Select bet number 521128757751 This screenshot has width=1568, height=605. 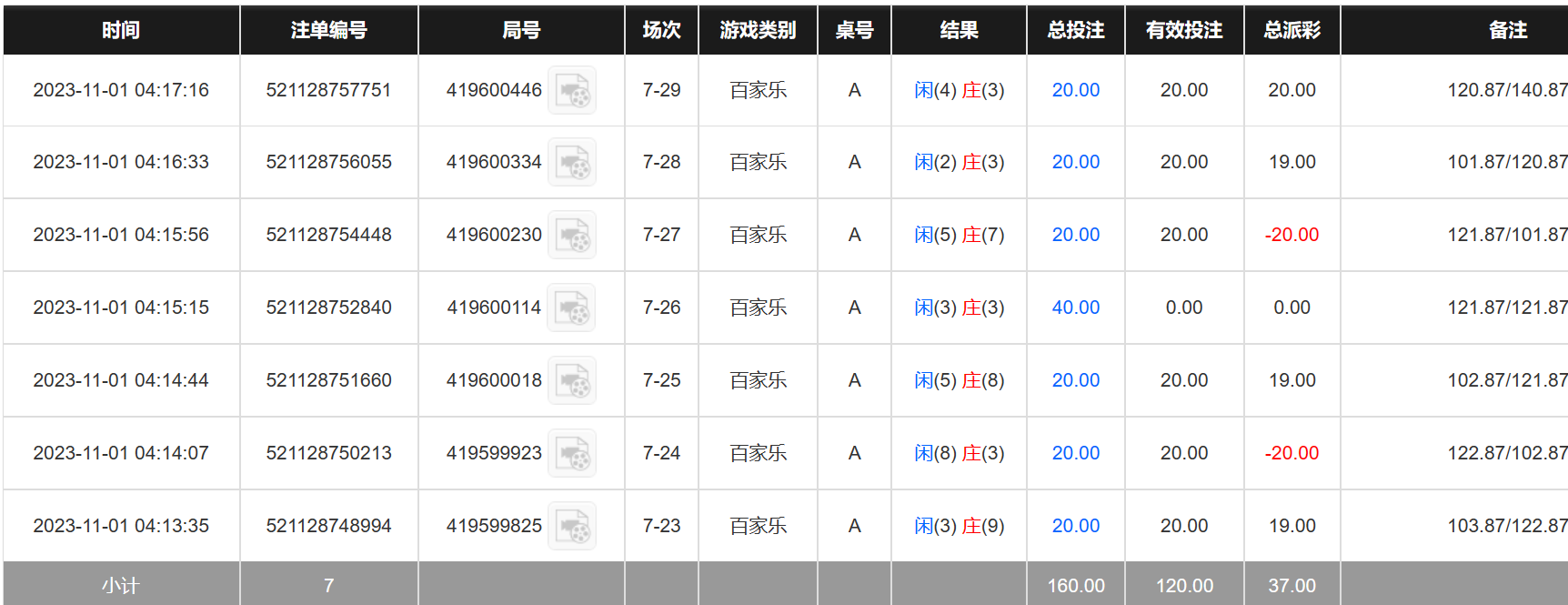click(x=328, y=90)
